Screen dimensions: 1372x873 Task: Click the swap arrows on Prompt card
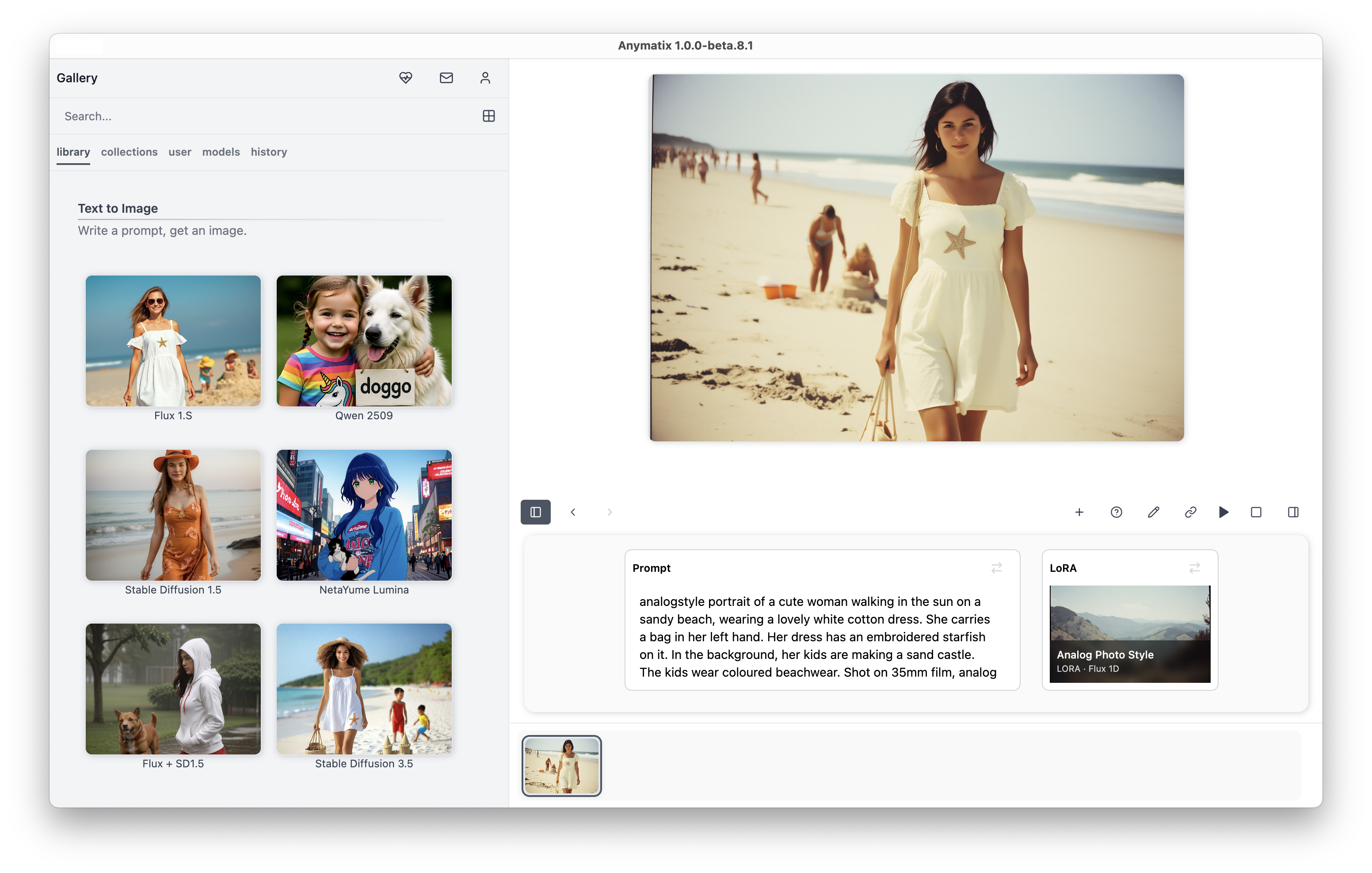click(996, 568)
